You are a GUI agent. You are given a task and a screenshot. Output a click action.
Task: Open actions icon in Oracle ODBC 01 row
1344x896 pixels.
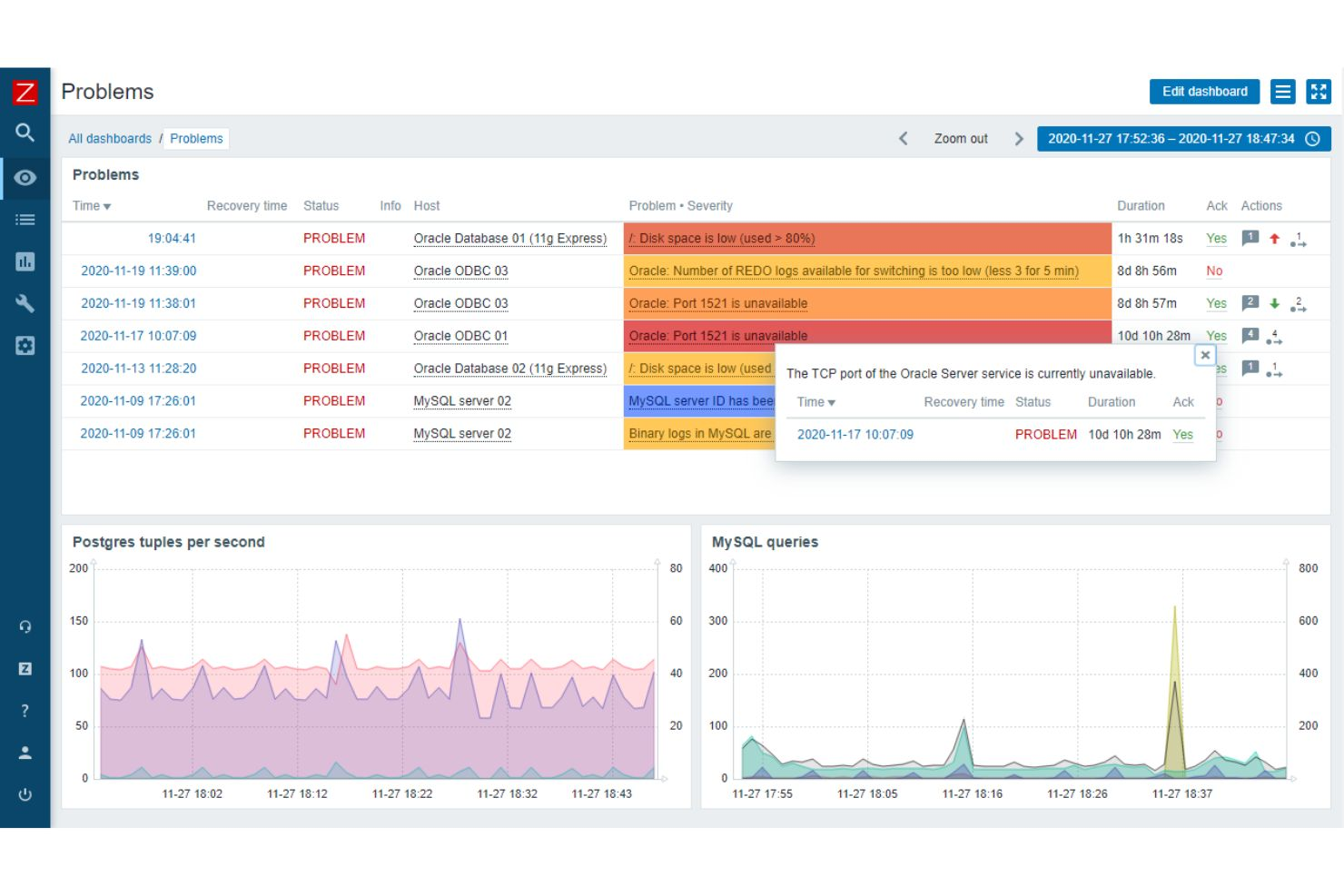tap(1274, 337)
